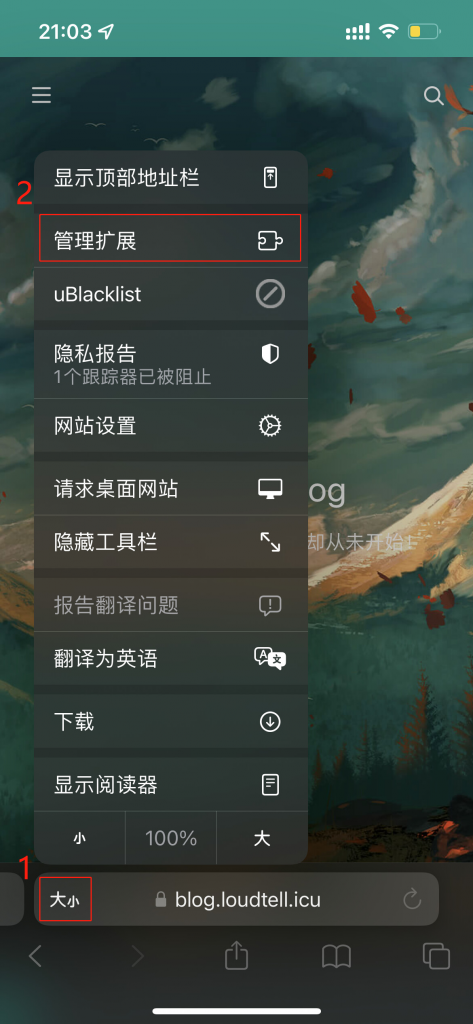Open the tabs overview icon
The height and width of the screenshot is (1024, 473).
pos(436,957)
